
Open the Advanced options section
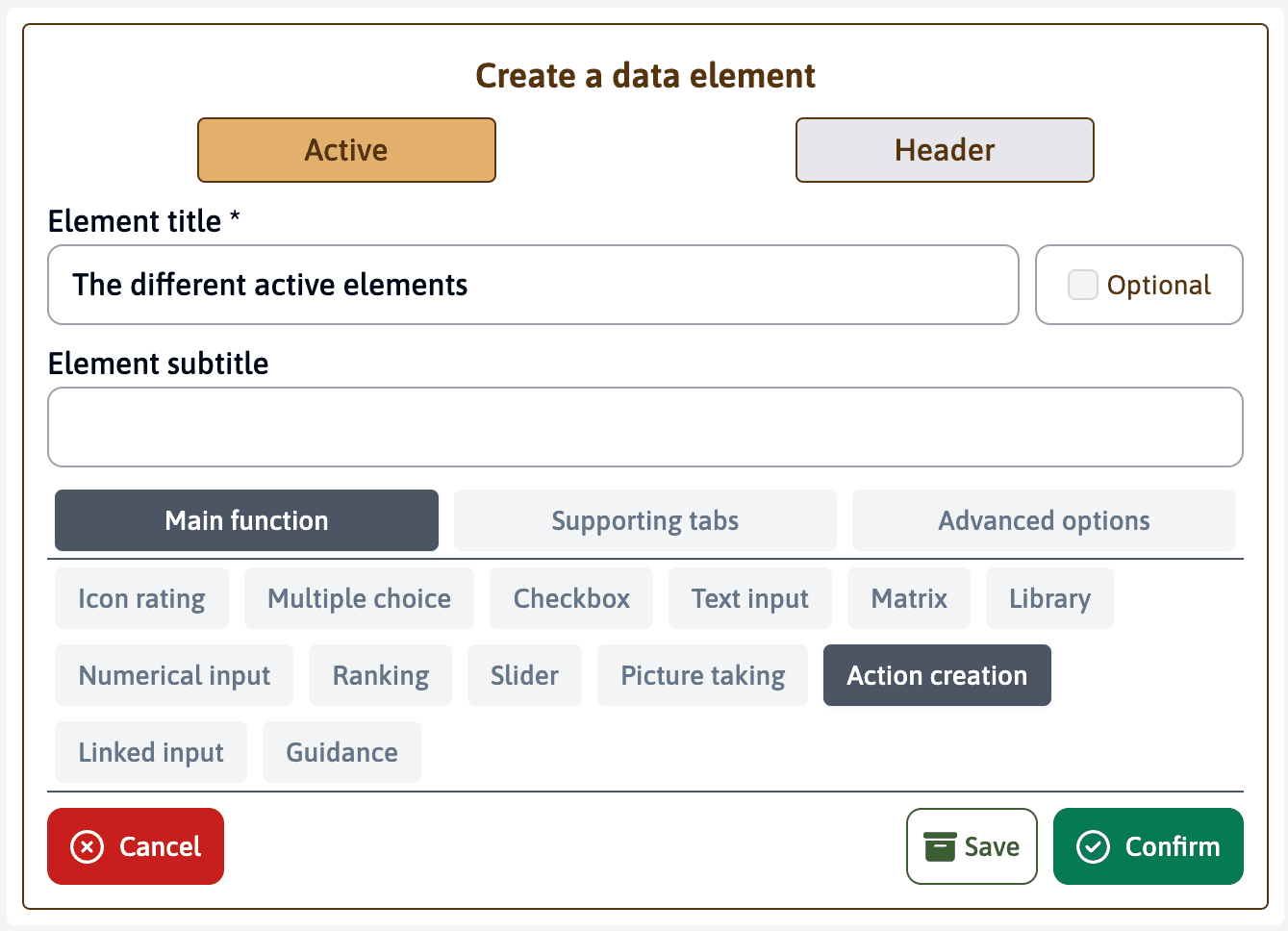coord(1043,520)
